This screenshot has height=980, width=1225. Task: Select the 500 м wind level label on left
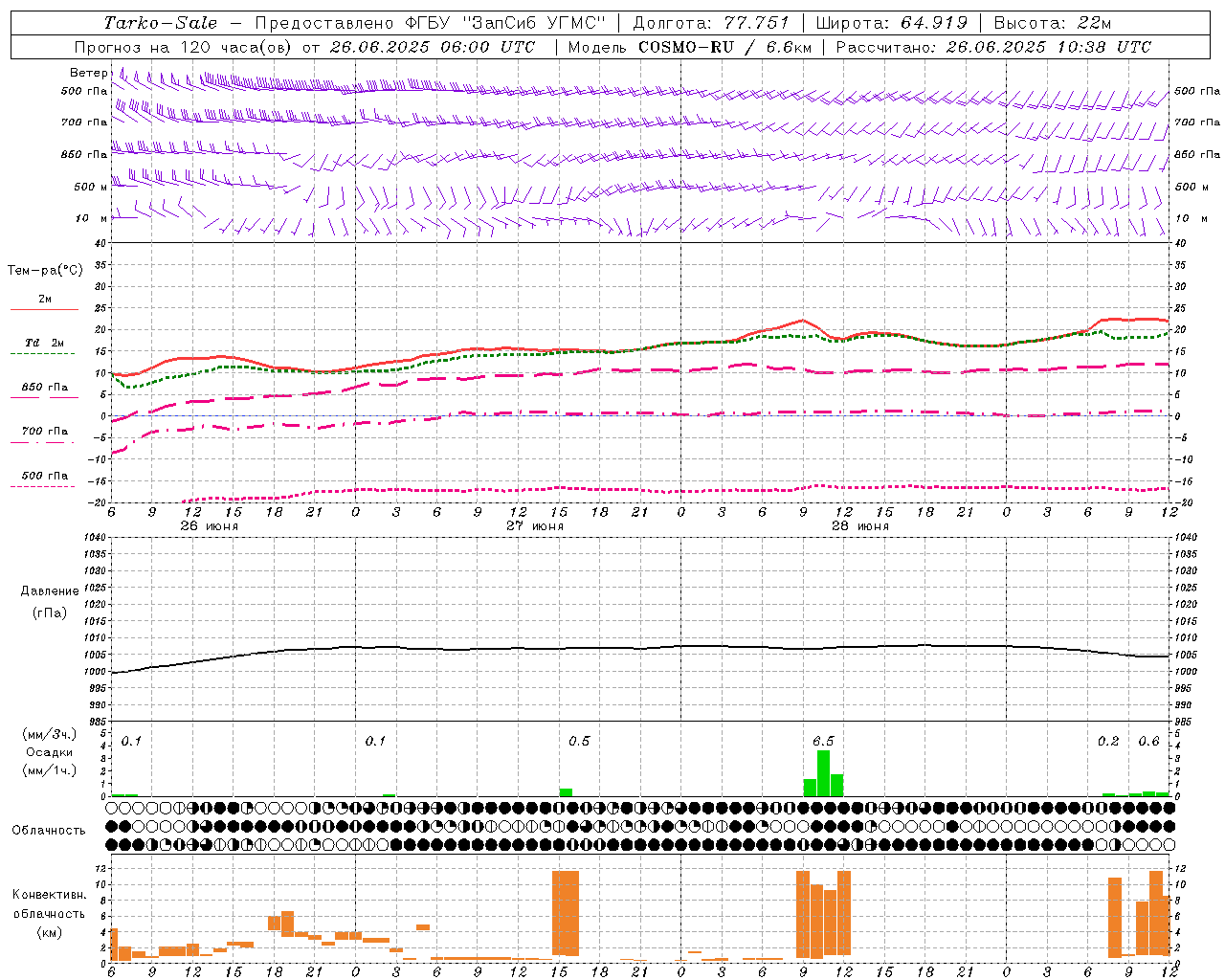91,187
